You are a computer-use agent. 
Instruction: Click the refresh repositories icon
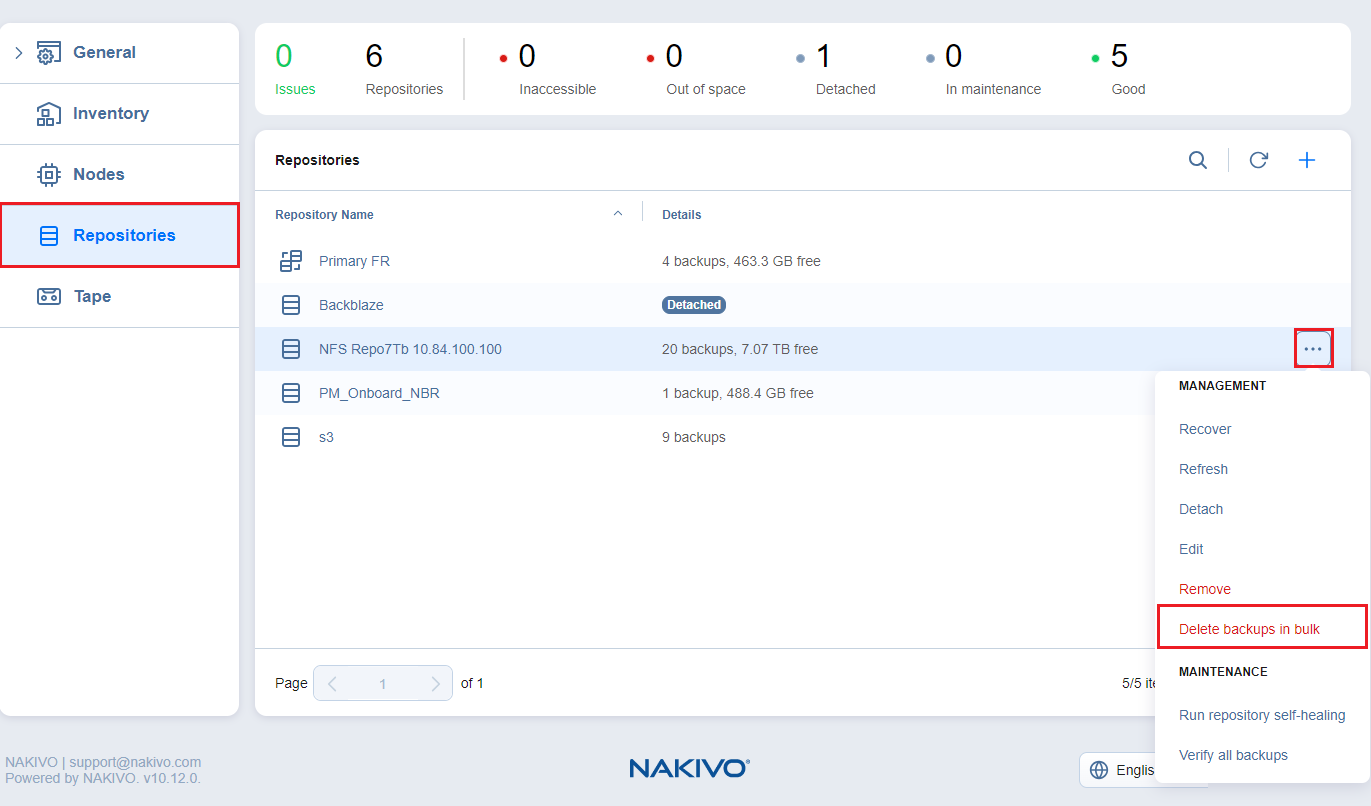(x=1258, y=160)
